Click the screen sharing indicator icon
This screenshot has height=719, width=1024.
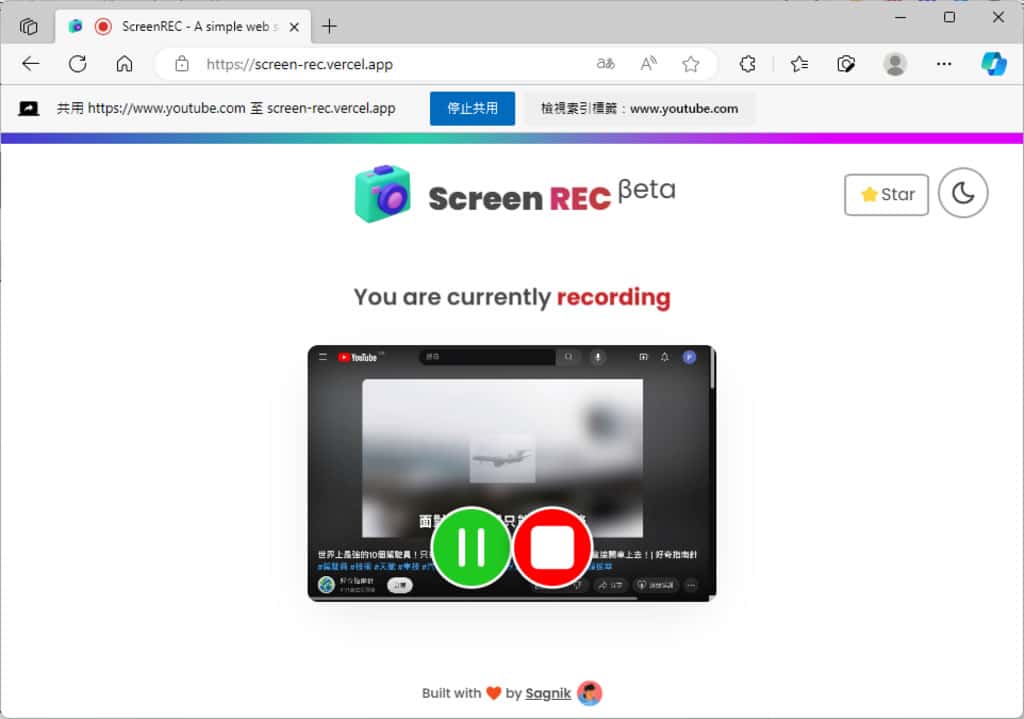tap(28, 108)
